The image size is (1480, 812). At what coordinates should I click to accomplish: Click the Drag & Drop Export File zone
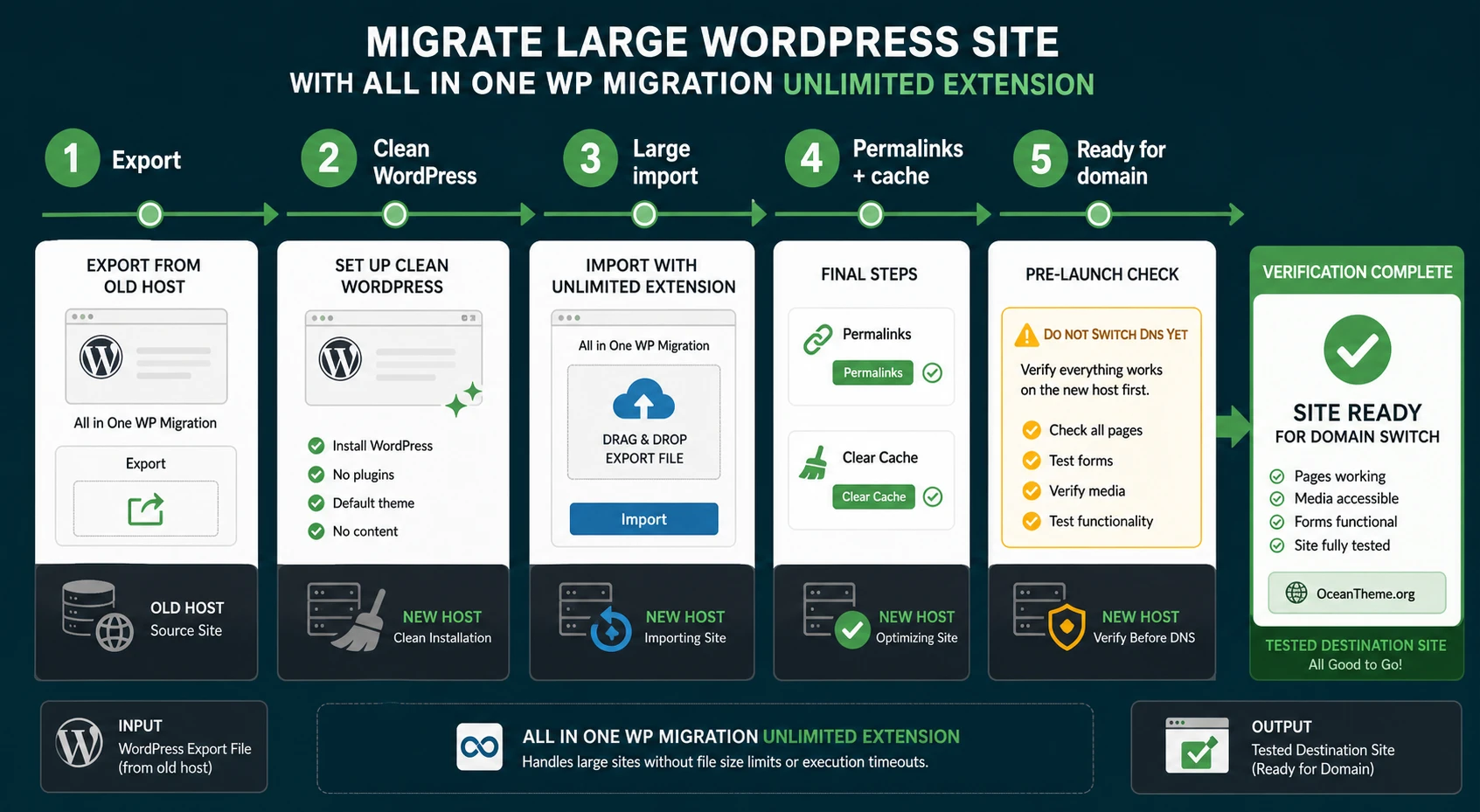644,422
